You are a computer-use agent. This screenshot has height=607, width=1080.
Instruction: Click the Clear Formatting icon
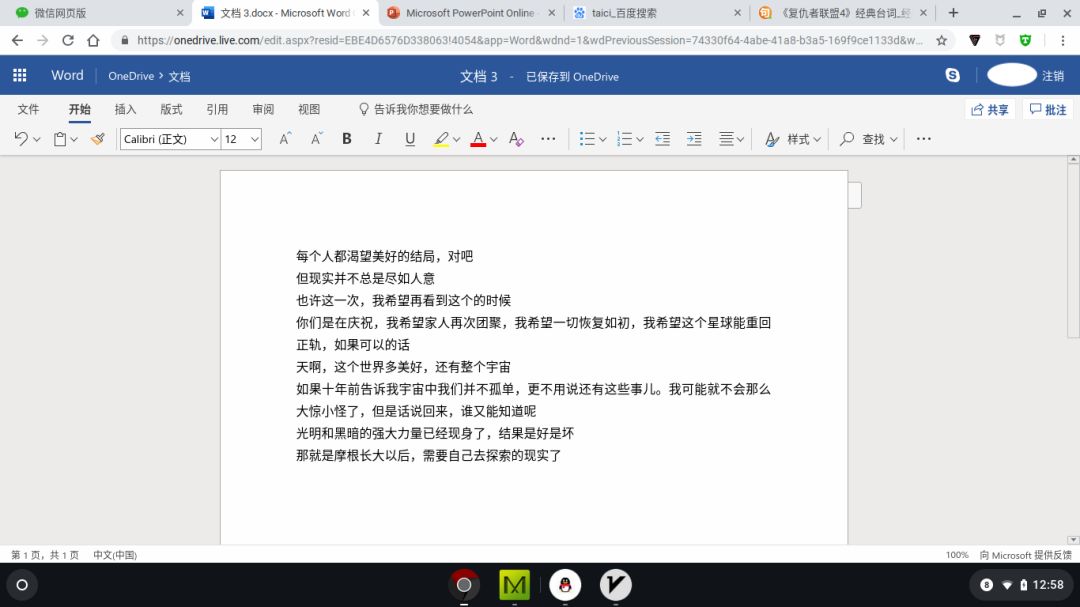click(516, 139)
